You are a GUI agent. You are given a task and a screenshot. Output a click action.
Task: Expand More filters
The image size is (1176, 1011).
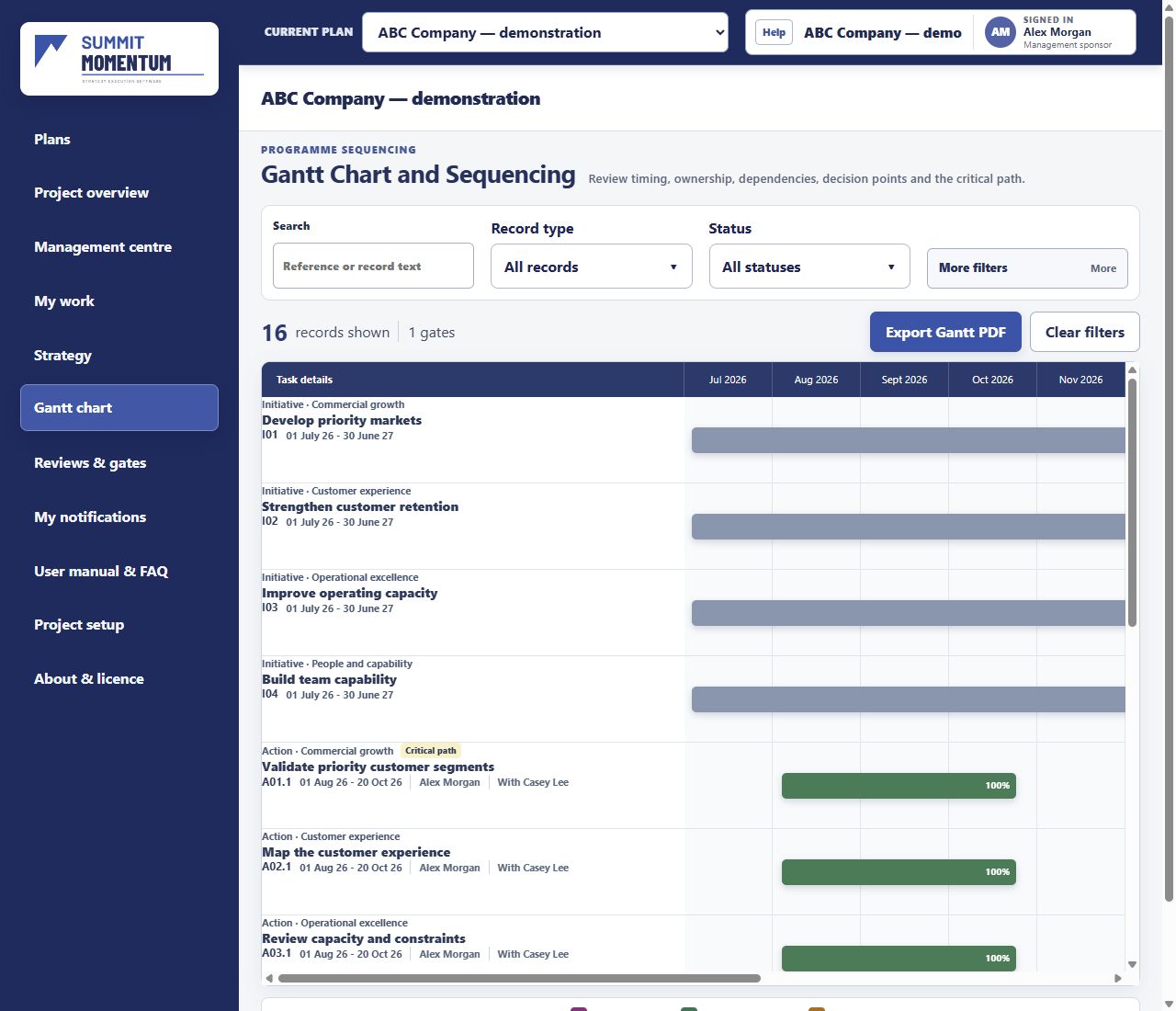(x=1027, y=268)
